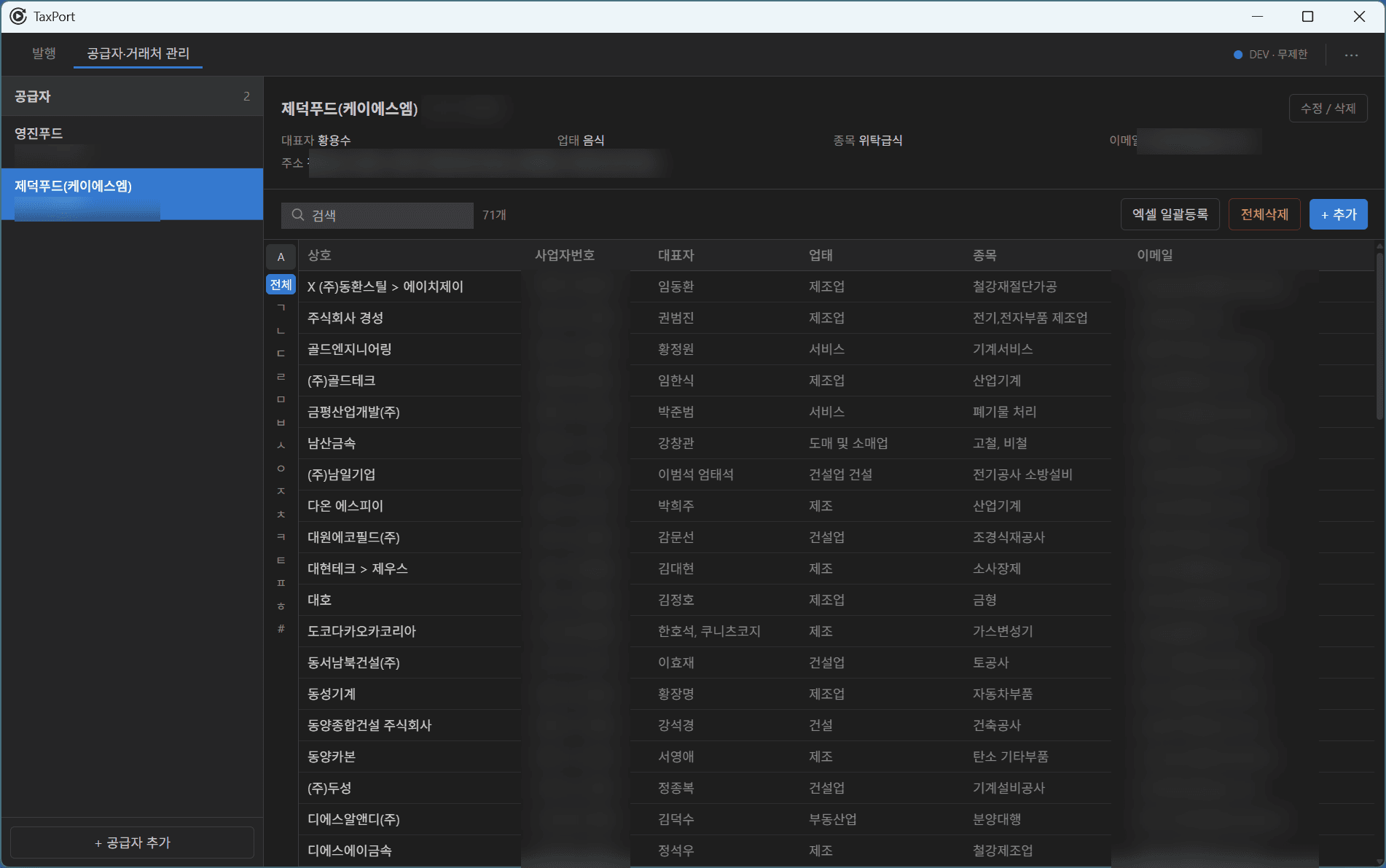The height and width of the screenshot is (868, 1386).
Task: Filter list by ㄷ consonant index
Action: [x=281, y=353]
